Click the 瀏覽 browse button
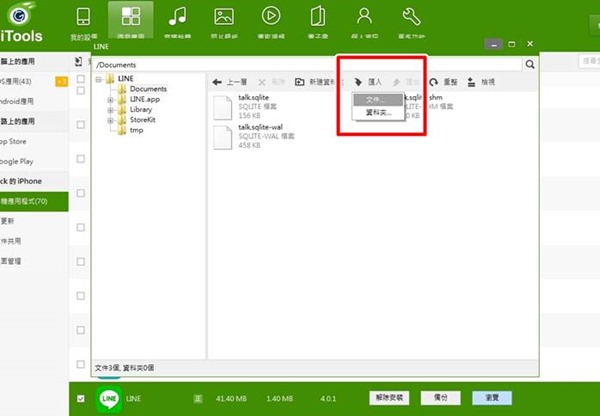 (x=492, y=398)
